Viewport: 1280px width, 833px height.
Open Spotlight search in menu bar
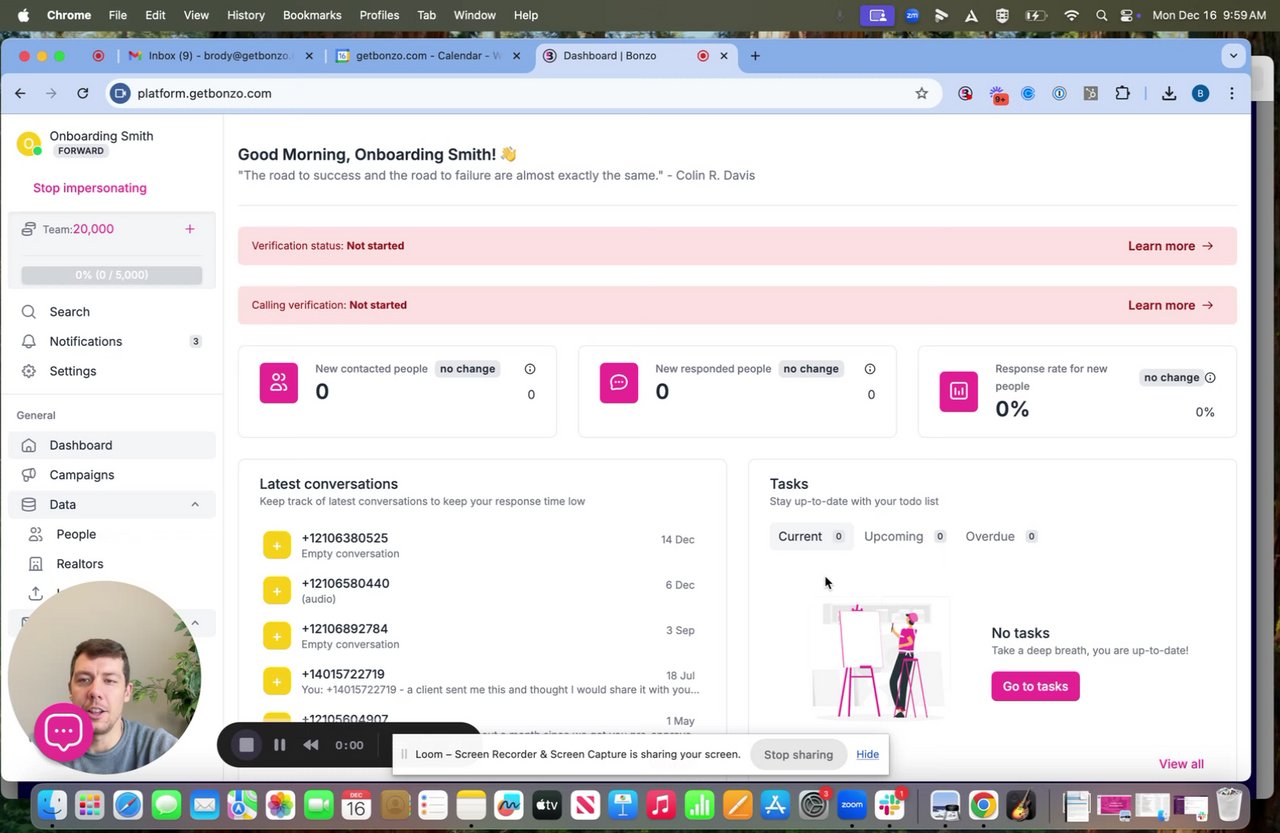(x=1101, y=15)
